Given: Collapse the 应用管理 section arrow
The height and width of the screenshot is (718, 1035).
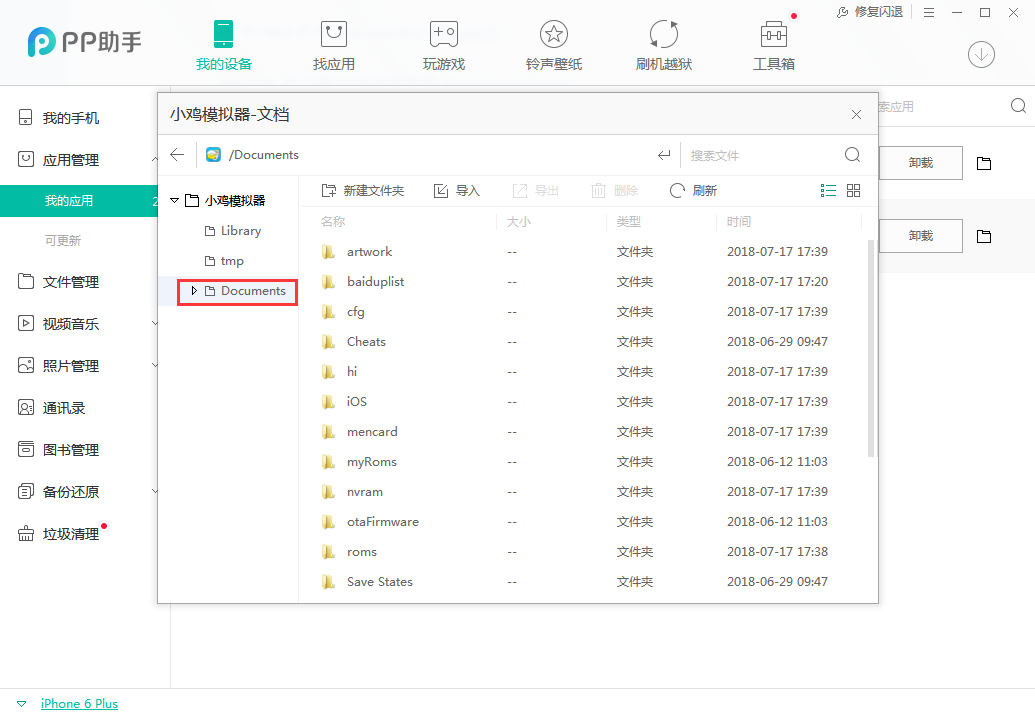Looking at the screenshot, I should click(x=154, y=160).
